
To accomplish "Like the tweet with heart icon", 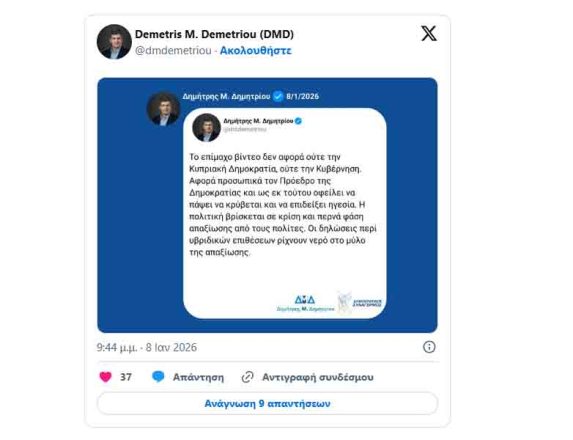I will coord(106,377).
